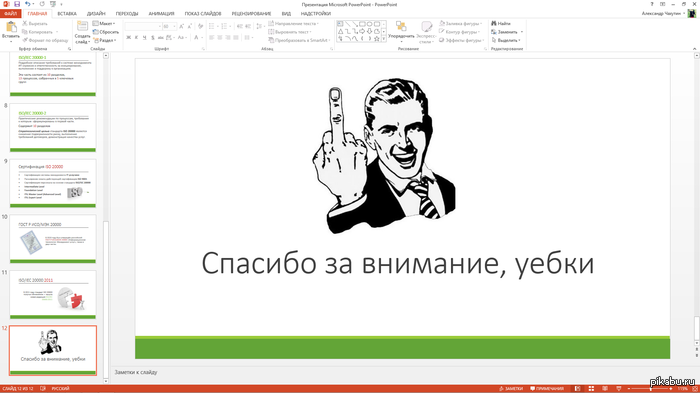
Task: Toggle align text left
Action: pos(212,38)
